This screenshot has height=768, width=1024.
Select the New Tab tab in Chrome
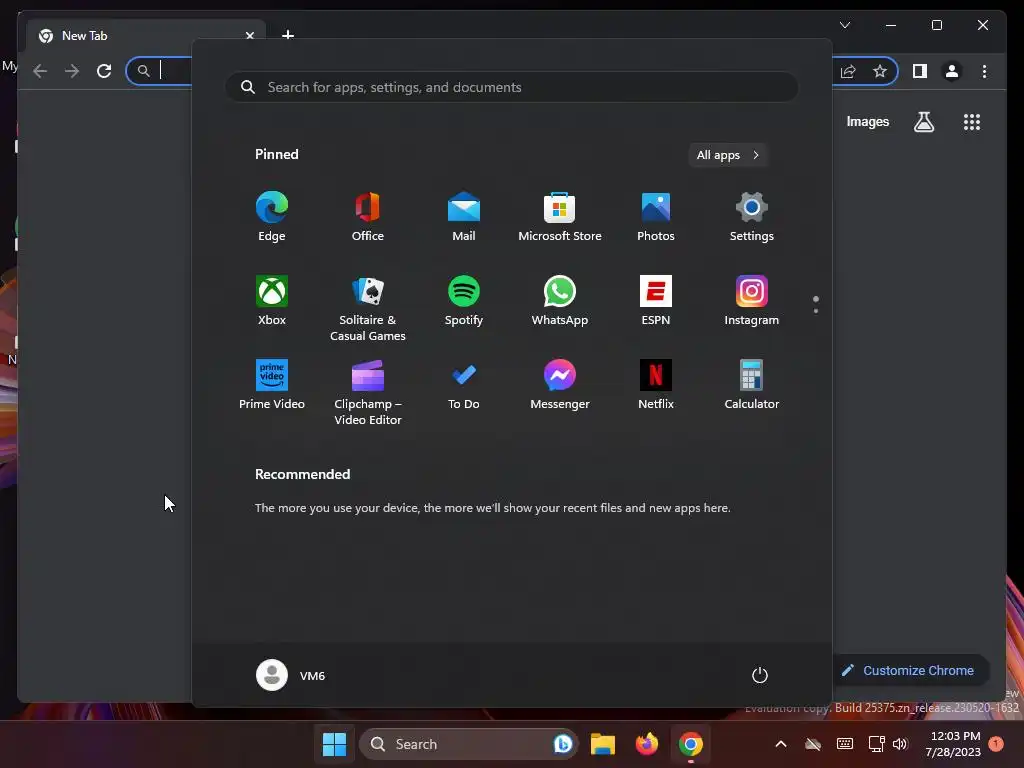(x=144, y=36)
